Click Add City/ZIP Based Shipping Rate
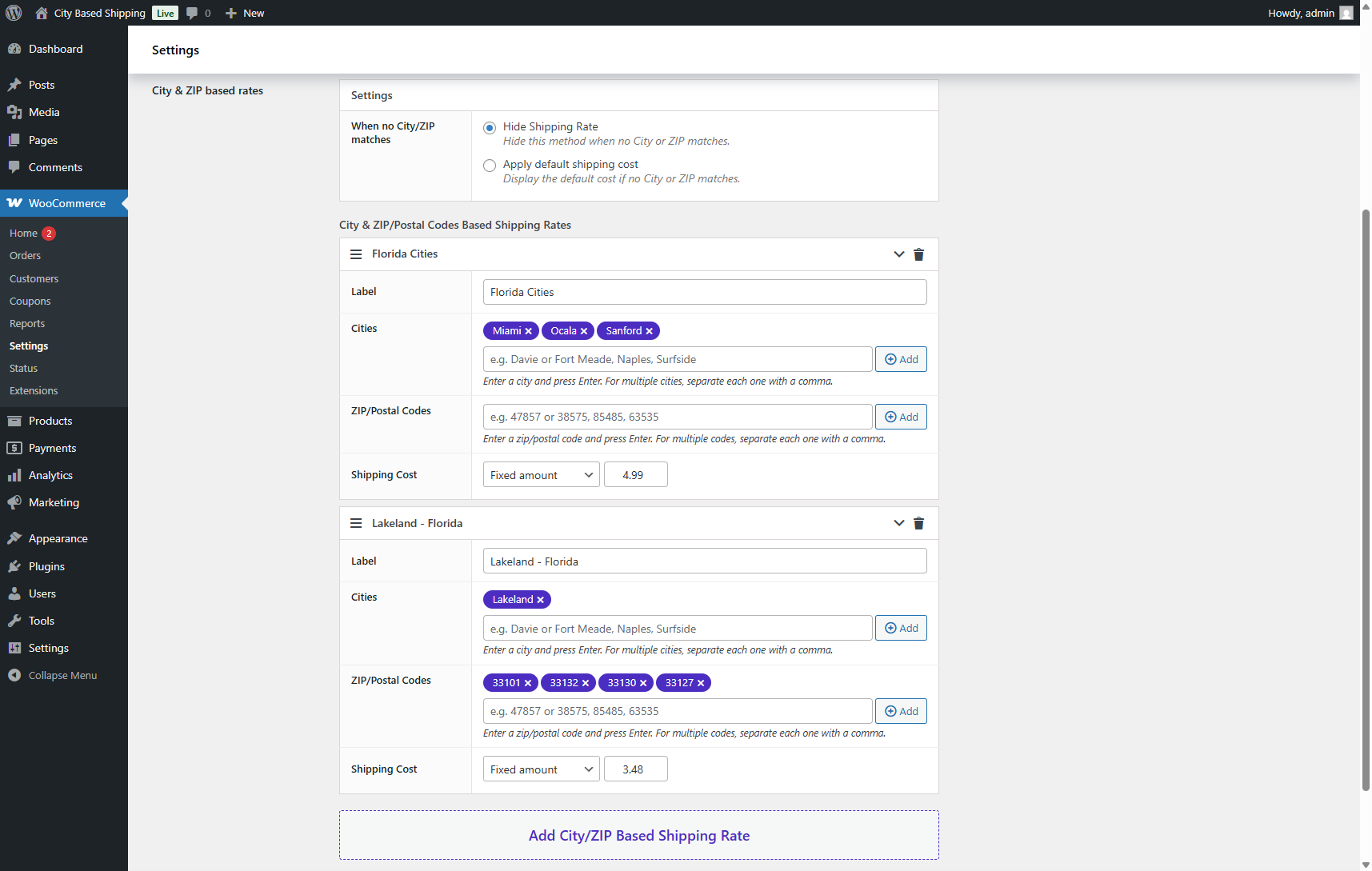1372x871 pixels. pos(638,836)
